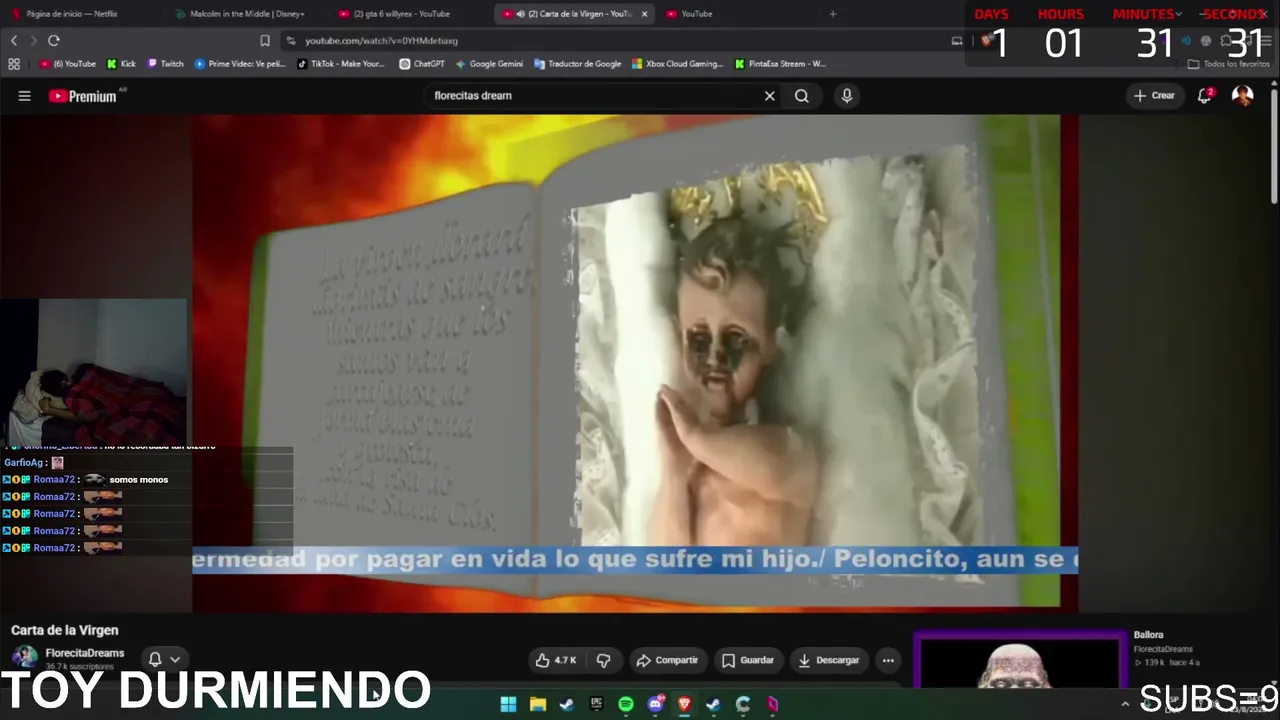Close the Carta de la Virgen tab
1280x720 pixels.
(644, 14)
